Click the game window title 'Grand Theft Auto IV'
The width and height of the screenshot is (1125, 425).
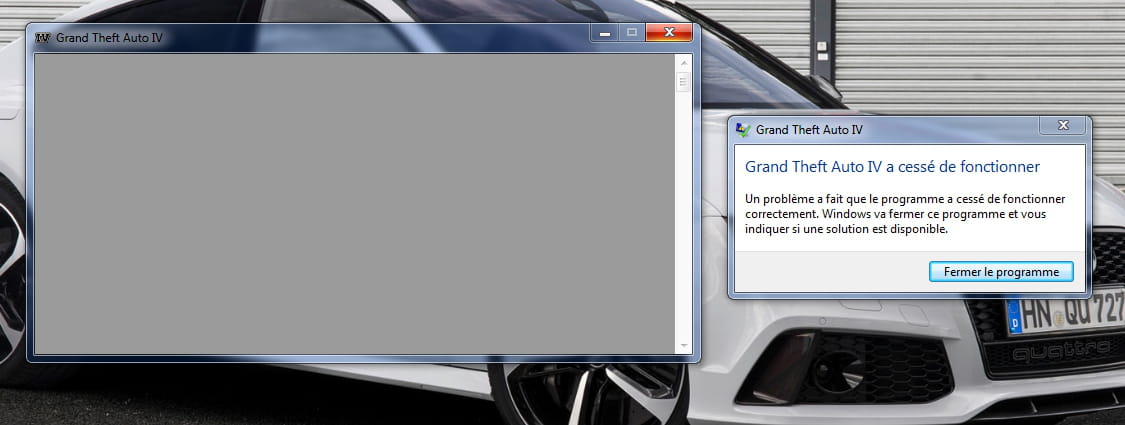click(x=109, y=38)
